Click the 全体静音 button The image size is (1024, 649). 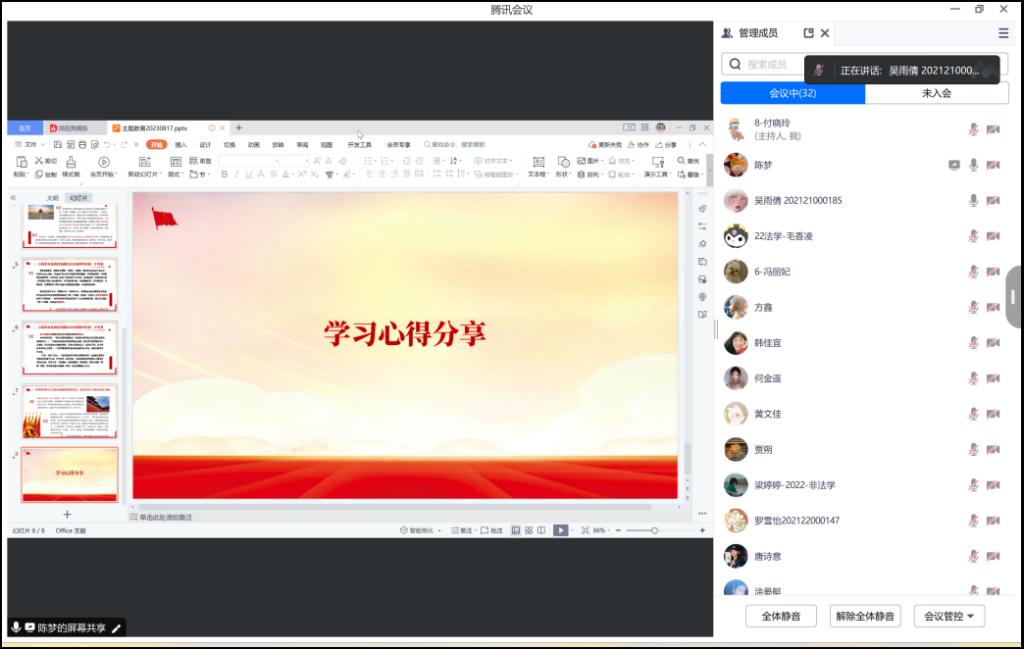tap(780, 616)
